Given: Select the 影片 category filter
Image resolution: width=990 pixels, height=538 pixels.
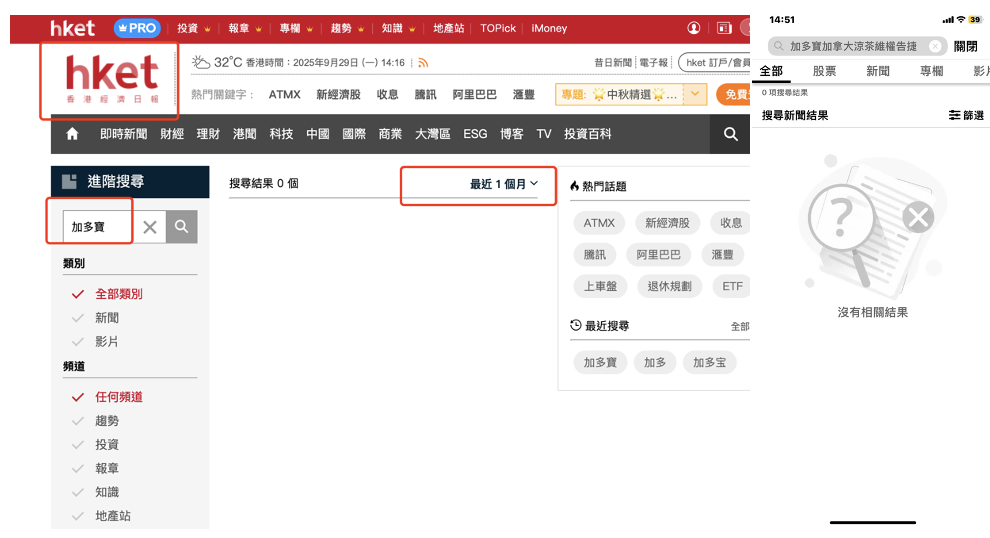Looking at the screenshot, I should (107, 342).
